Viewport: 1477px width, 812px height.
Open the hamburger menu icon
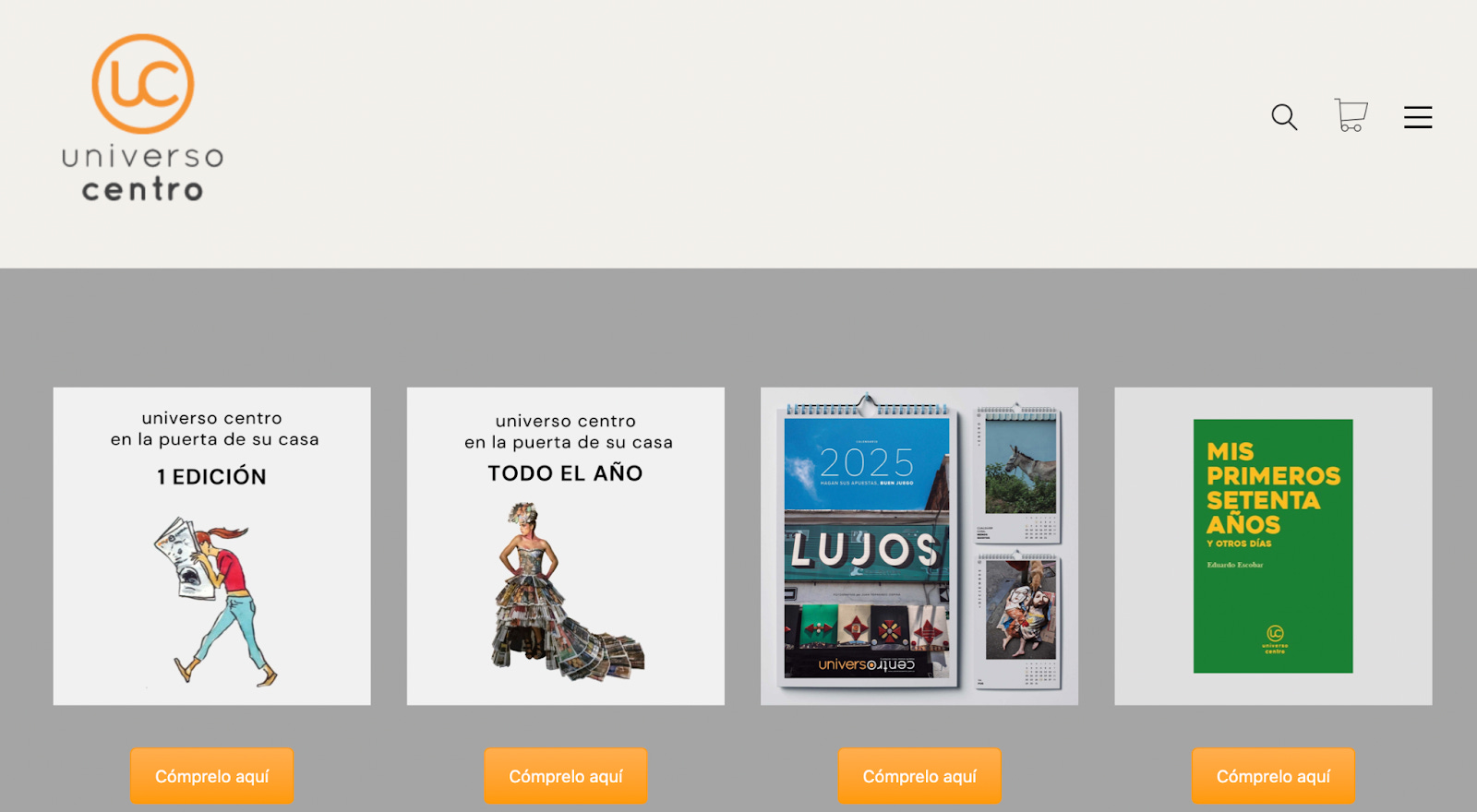(x=1418, y=117)
